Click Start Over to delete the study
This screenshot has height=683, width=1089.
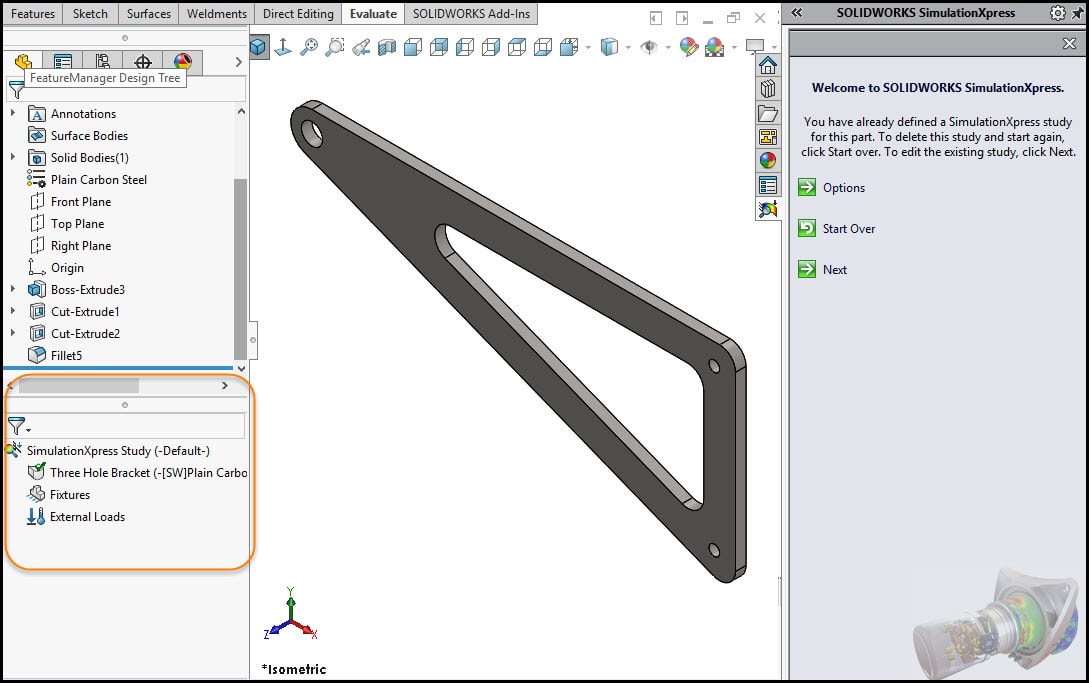pos(836,229)
